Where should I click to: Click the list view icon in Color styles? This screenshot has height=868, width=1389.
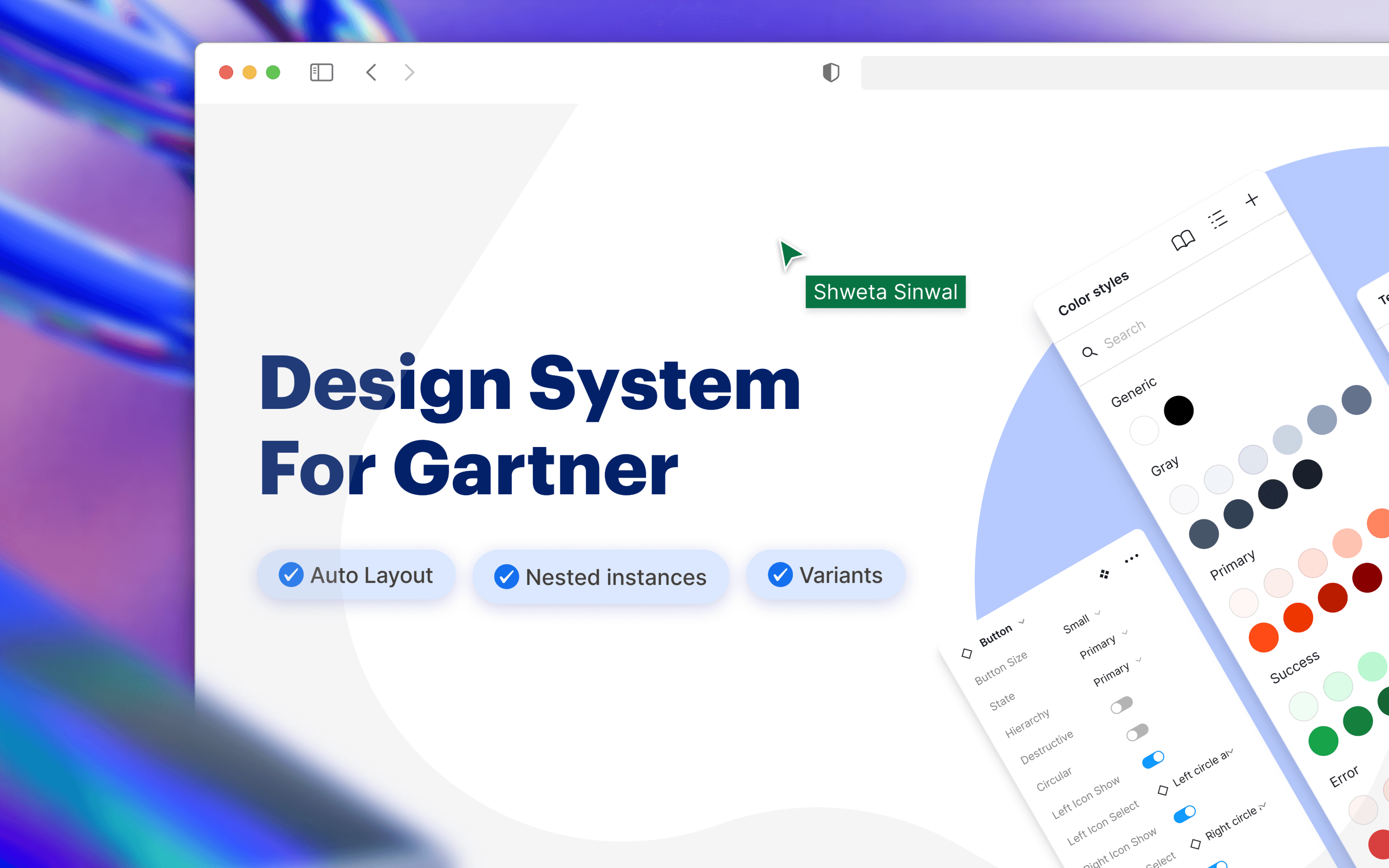pos(1218,219)
